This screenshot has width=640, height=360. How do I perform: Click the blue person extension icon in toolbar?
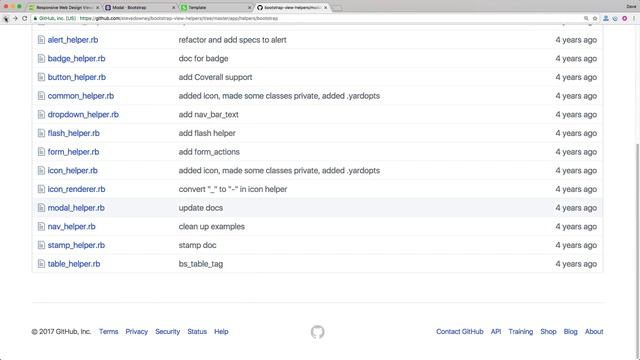pos(606,18)
